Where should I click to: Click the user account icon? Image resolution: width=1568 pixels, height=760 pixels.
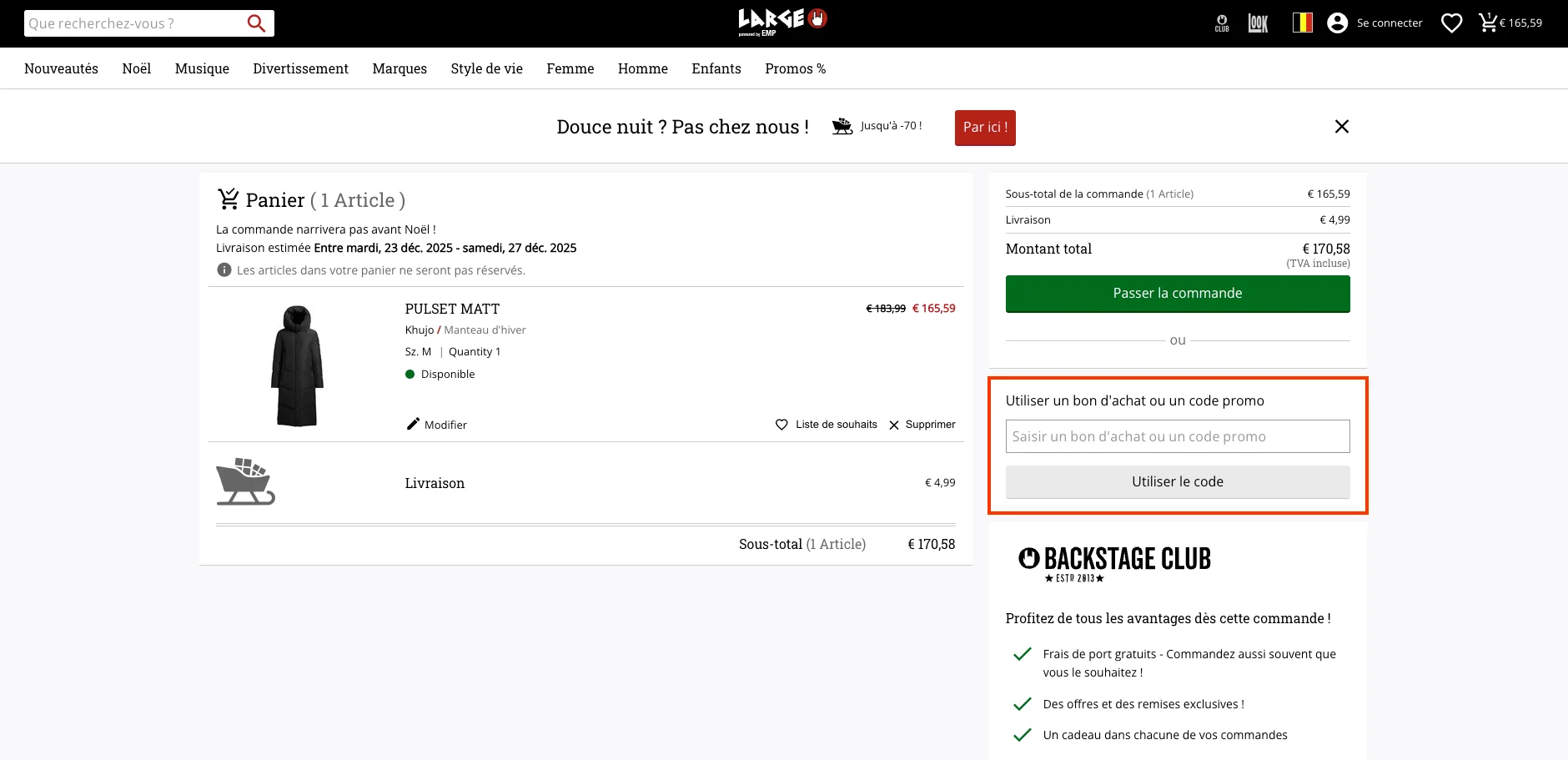pyautogui.click(x=1338, y=23)
